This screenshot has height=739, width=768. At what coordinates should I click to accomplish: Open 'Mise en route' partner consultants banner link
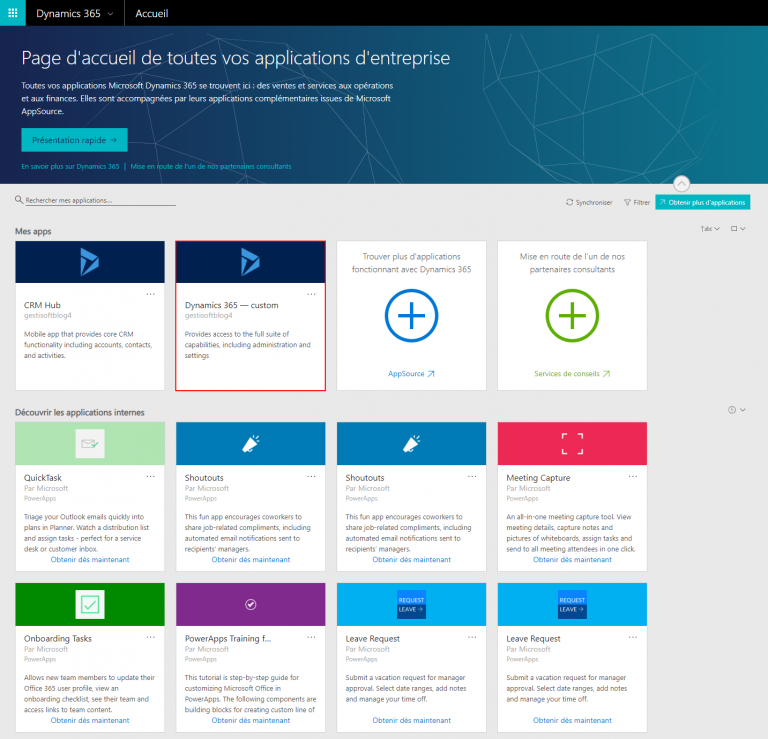coord(211,167)
